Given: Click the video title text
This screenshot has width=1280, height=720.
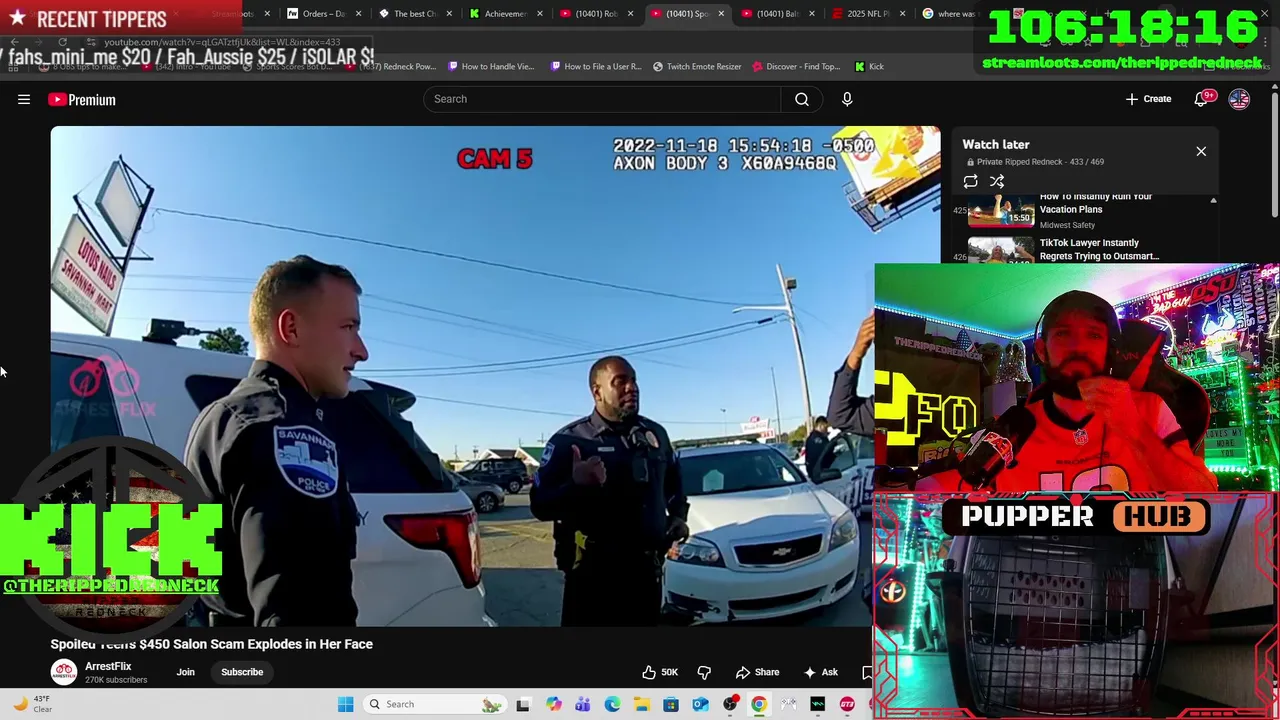Looking at the screenshot, I should point(212,644).
